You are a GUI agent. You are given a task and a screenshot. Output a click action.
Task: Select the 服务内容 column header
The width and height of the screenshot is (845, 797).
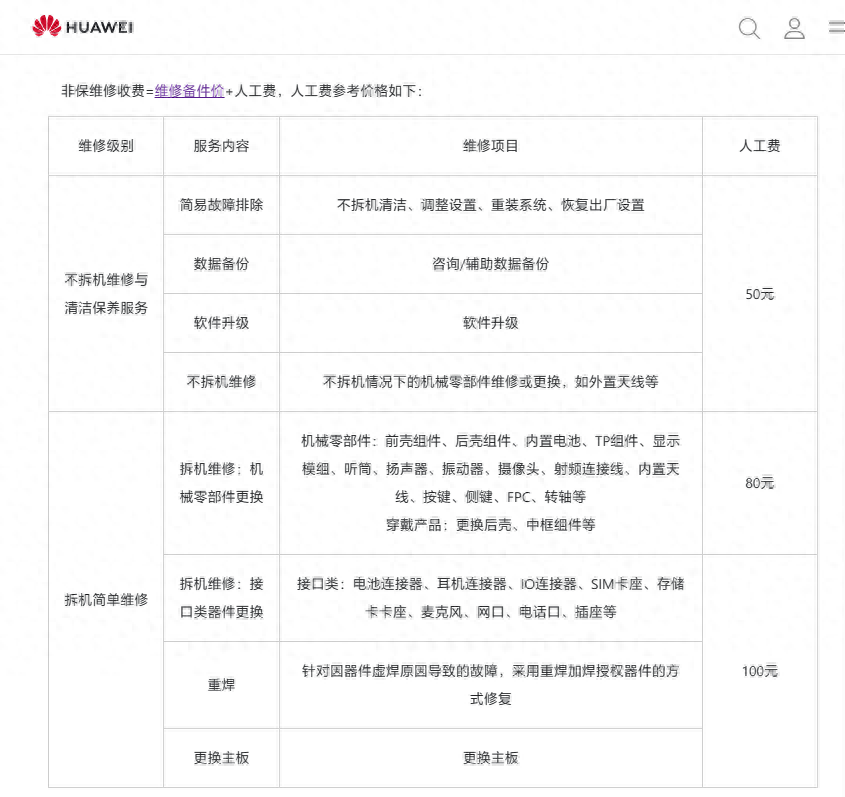[x=220, y=145]
